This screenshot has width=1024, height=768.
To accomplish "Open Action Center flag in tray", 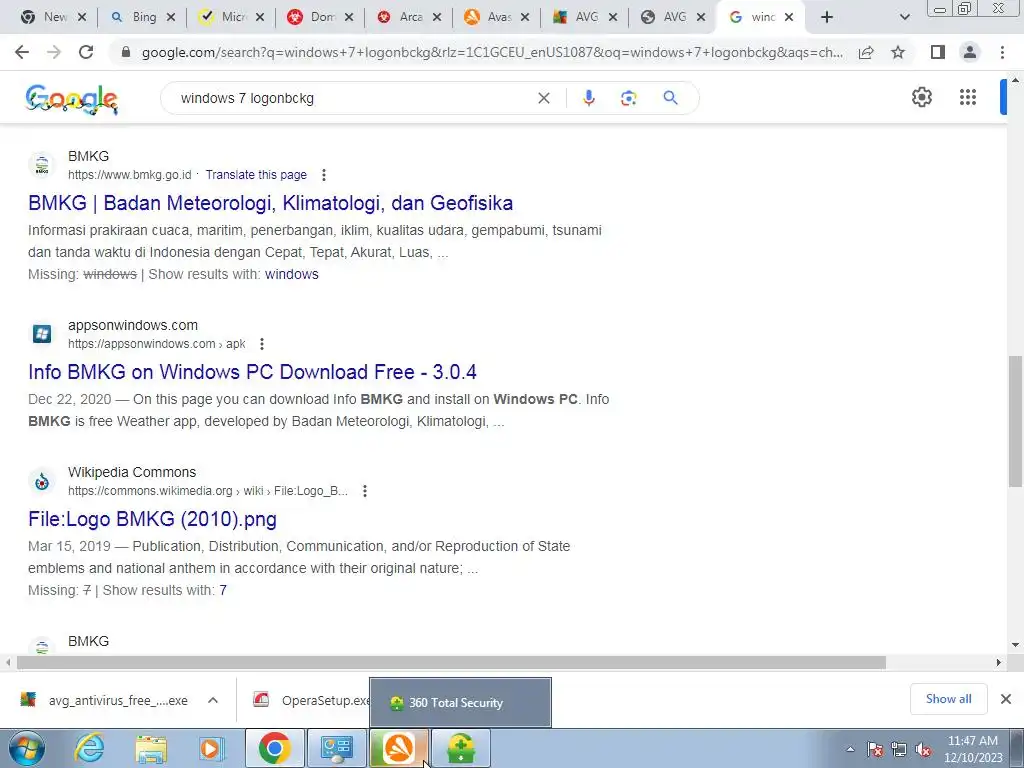I will [875, 749].
